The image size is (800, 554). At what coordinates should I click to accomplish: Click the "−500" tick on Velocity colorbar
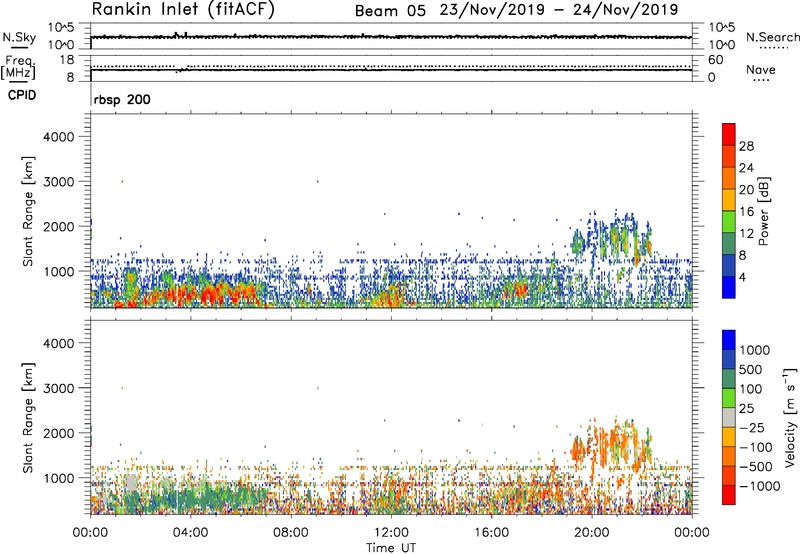point(756,466)
